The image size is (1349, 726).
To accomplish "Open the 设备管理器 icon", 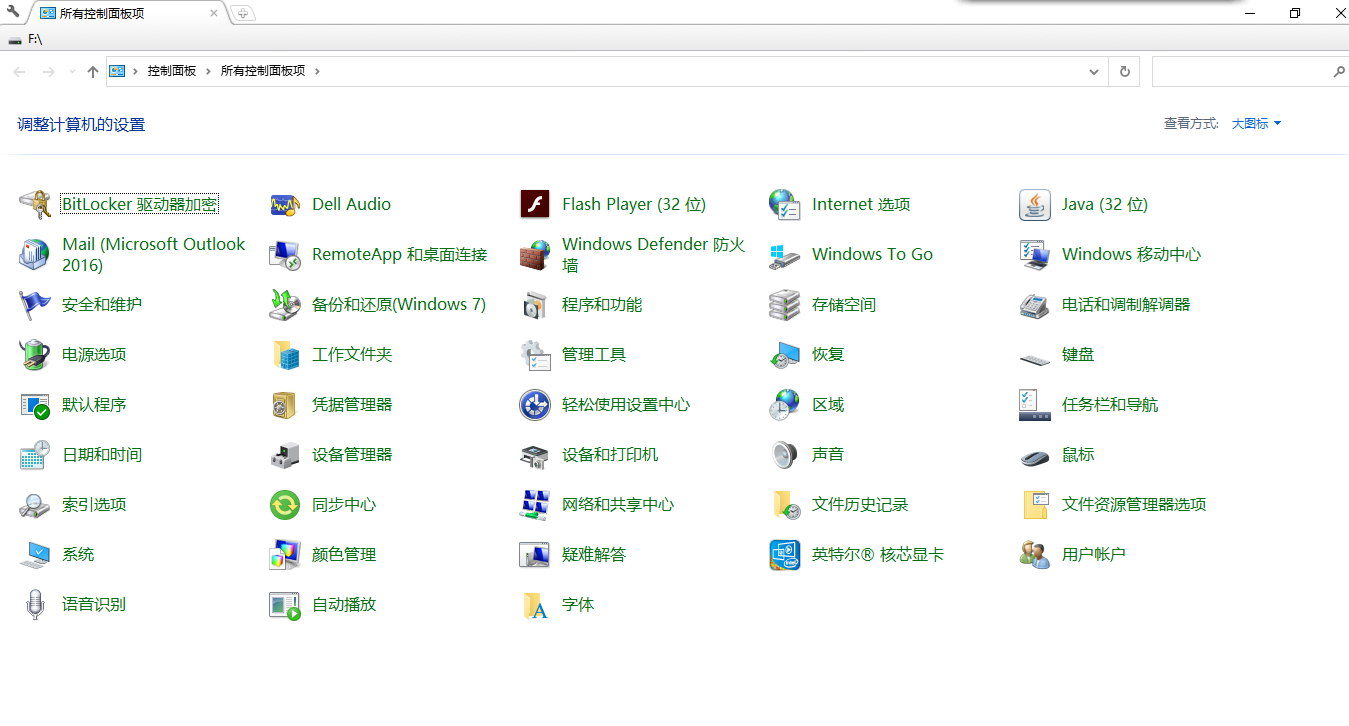I will coord(285,455).
